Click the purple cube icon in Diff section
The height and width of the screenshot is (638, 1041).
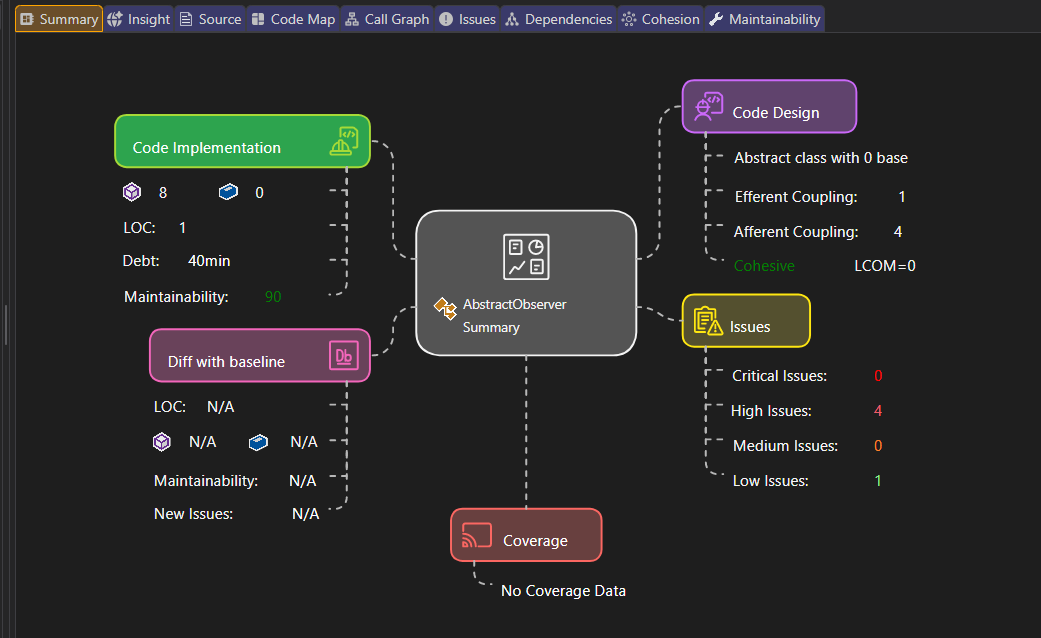161,441
